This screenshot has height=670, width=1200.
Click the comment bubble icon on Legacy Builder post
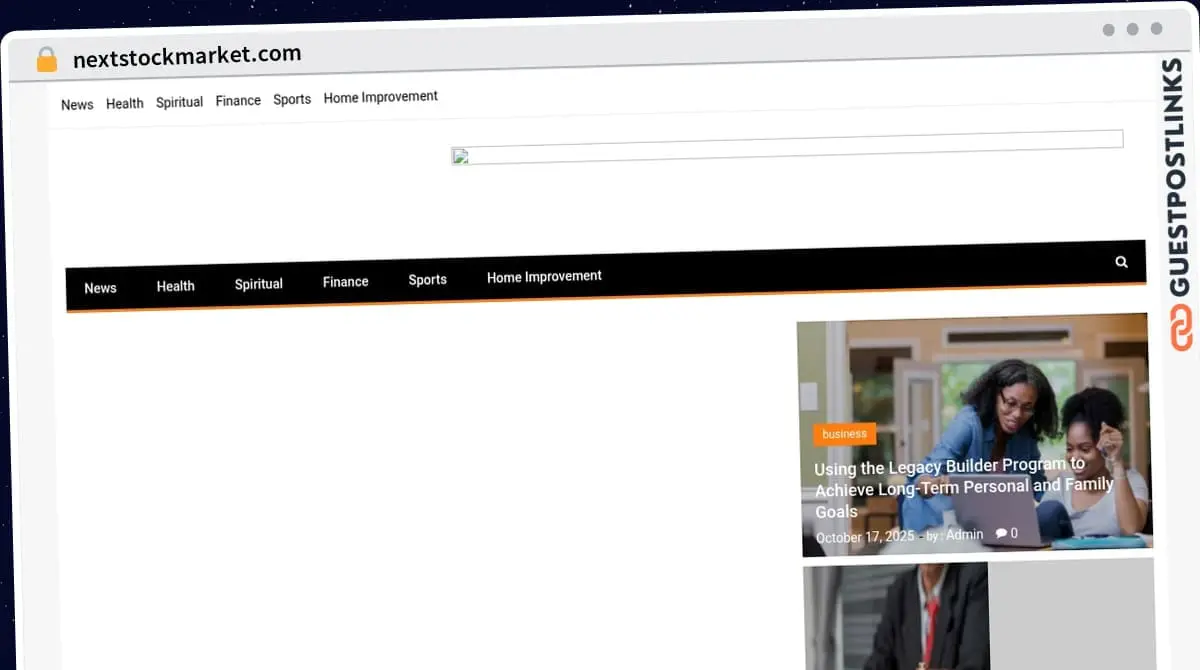tap(1001, 534)
